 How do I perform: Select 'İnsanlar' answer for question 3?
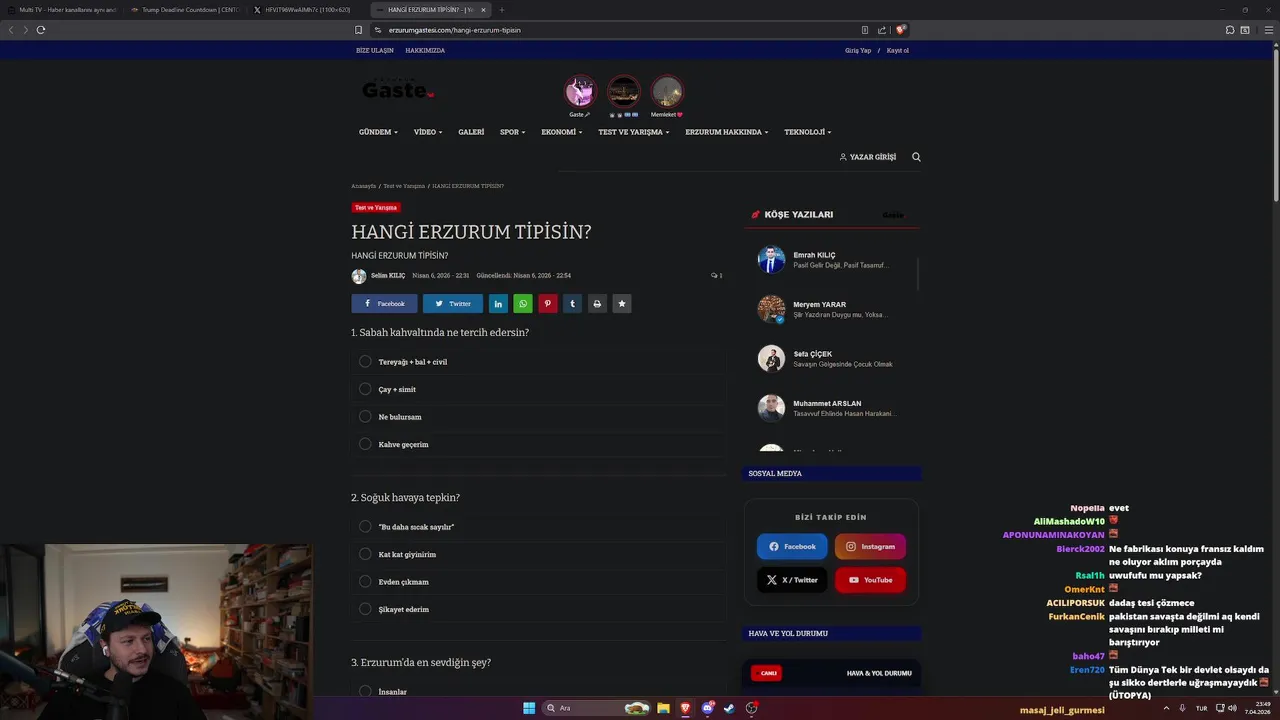538,692
